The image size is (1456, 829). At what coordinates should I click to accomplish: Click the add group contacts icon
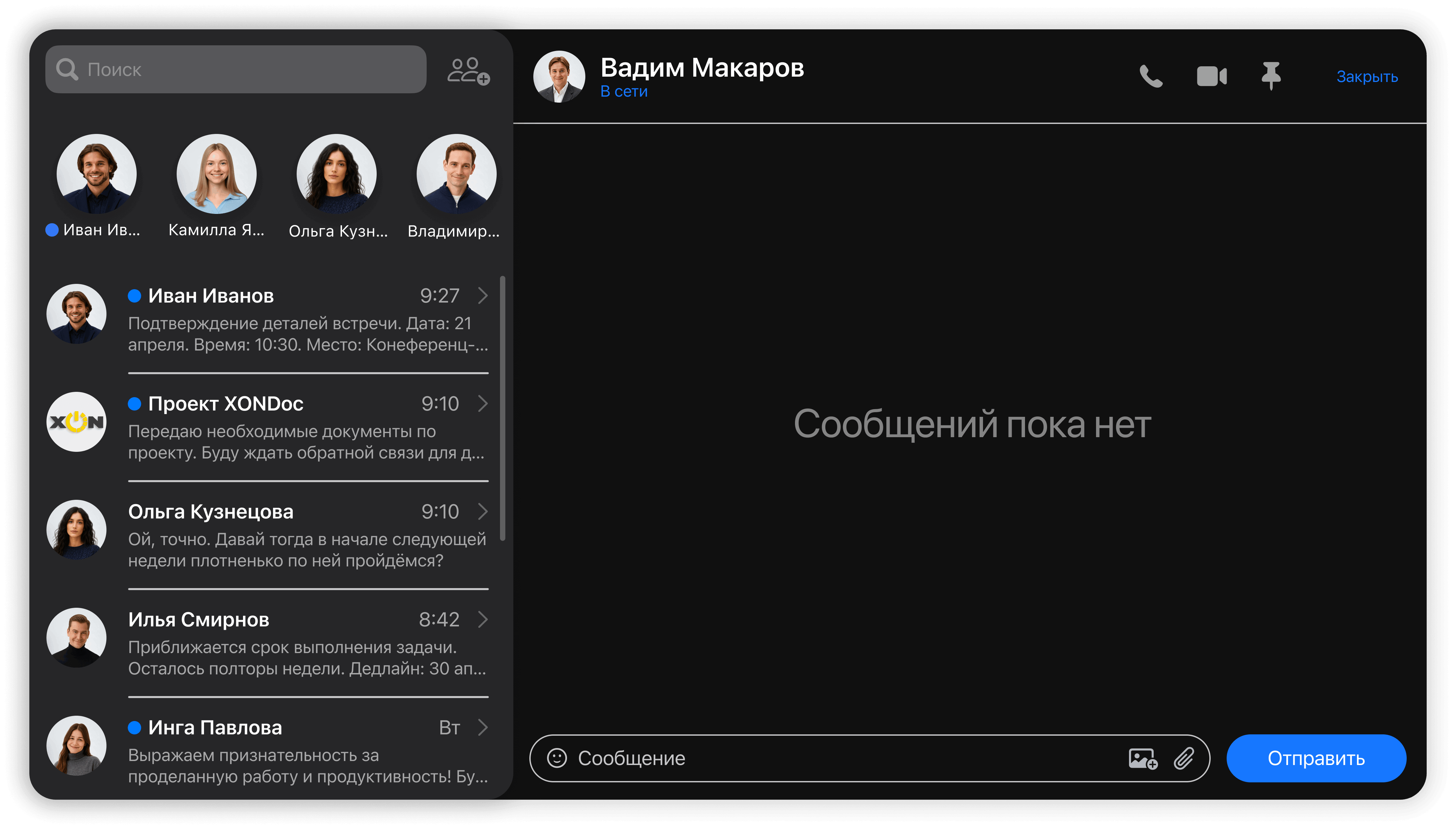(468, 71)
